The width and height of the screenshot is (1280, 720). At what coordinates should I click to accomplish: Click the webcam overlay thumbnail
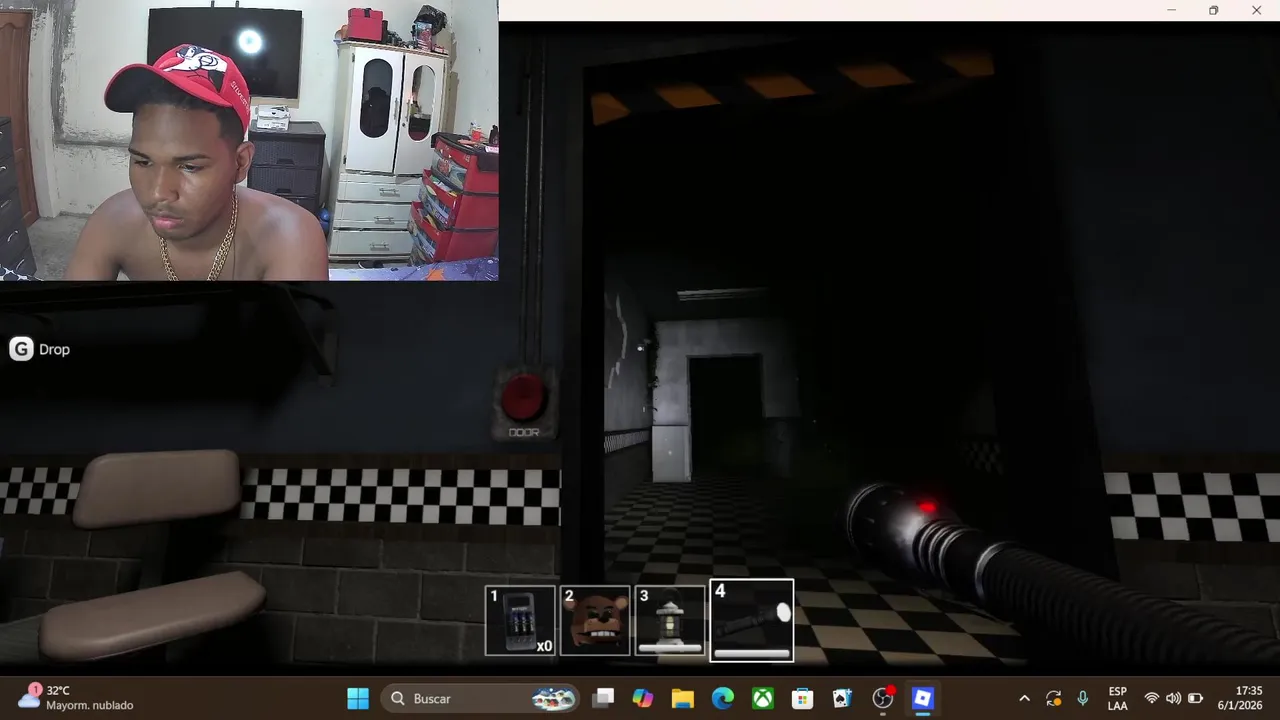[249, 140]
